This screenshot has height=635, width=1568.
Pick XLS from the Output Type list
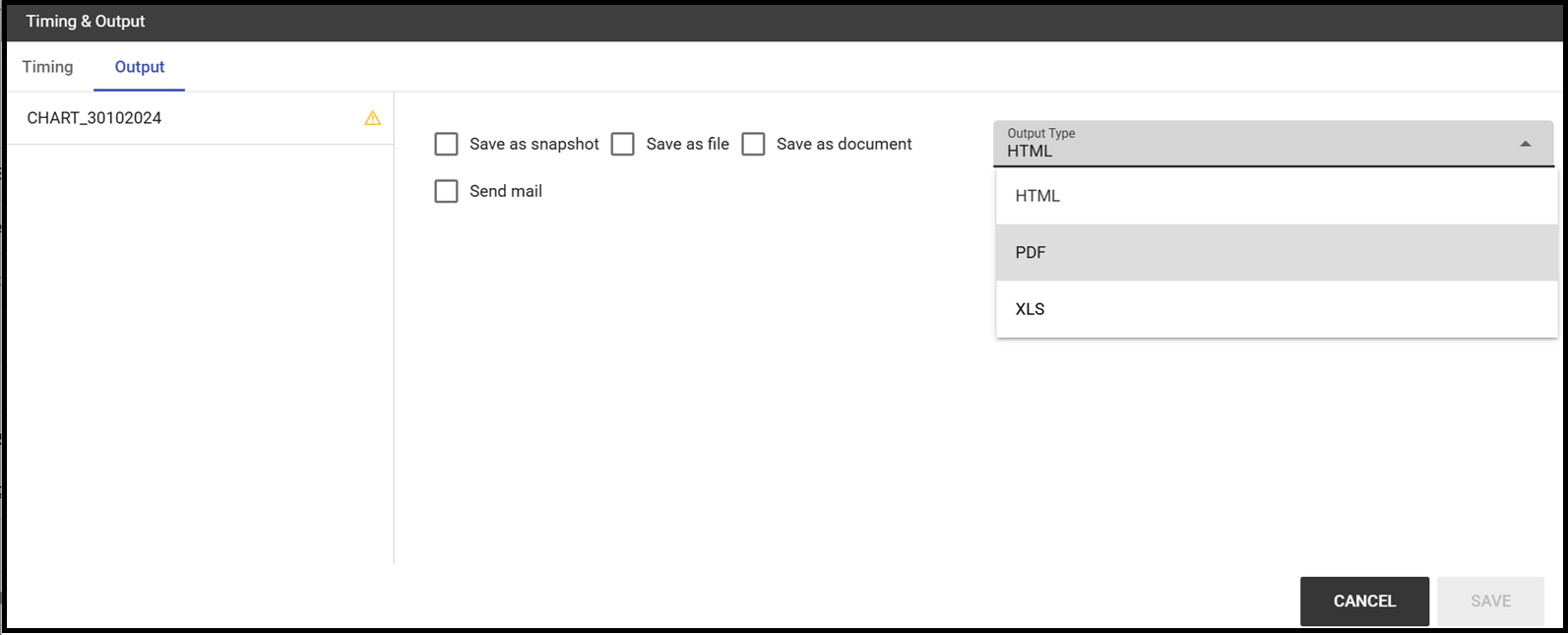click(1277, 309)
